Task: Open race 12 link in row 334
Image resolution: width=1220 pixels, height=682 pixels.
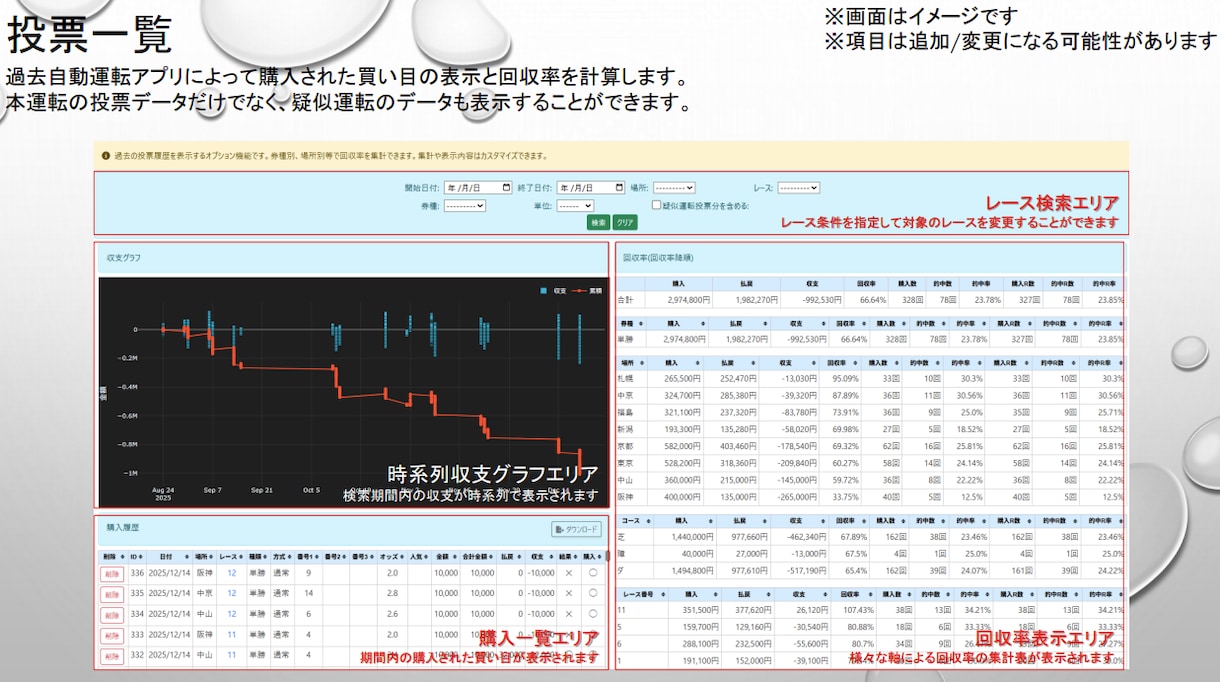Action: [231, 614]
